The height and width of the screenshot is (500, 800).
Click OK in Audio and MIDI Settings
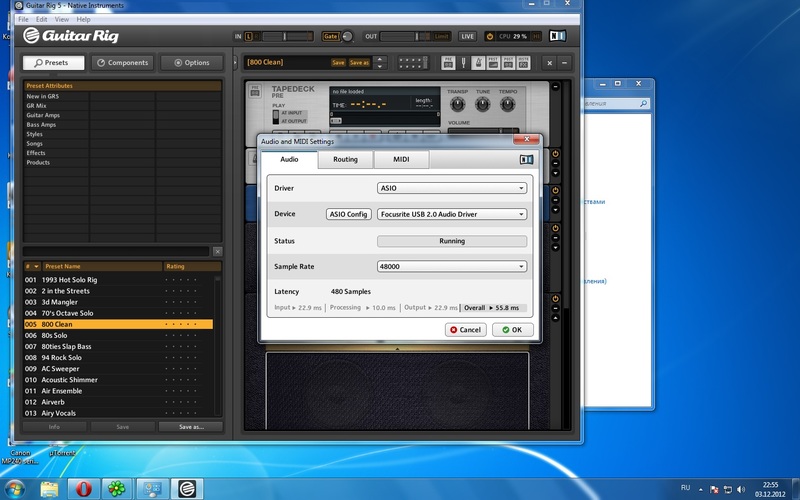point(513,330)
